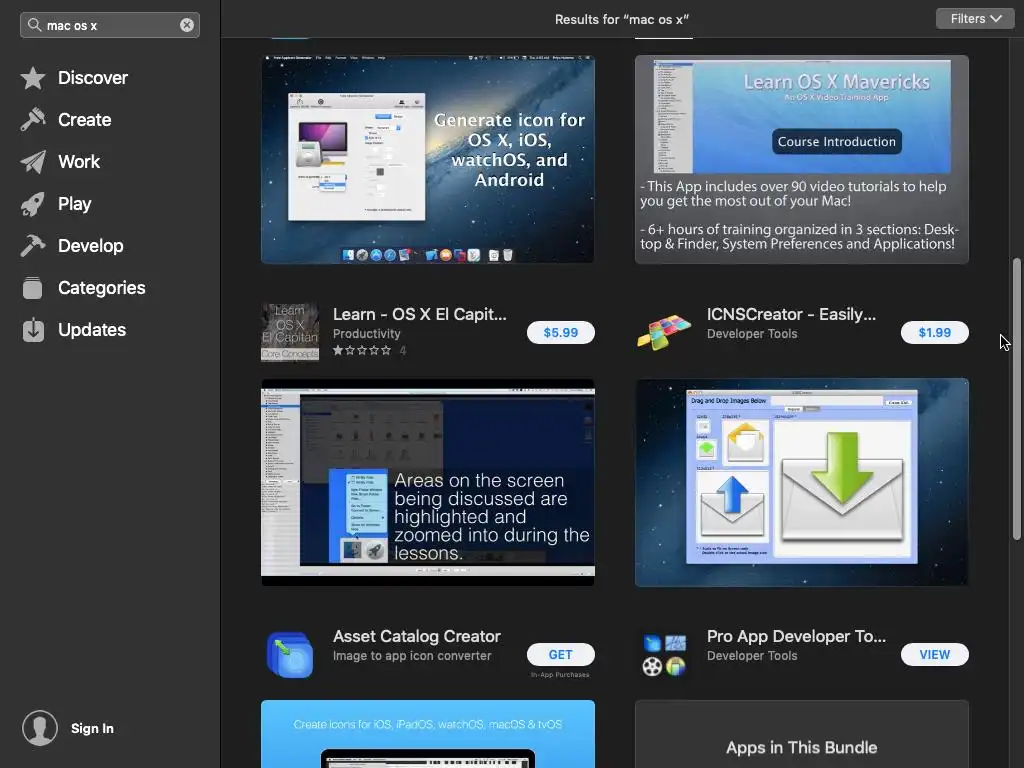
Task: Click the Updates download icon
Action: pyautogui.click(x=33, y=330)
